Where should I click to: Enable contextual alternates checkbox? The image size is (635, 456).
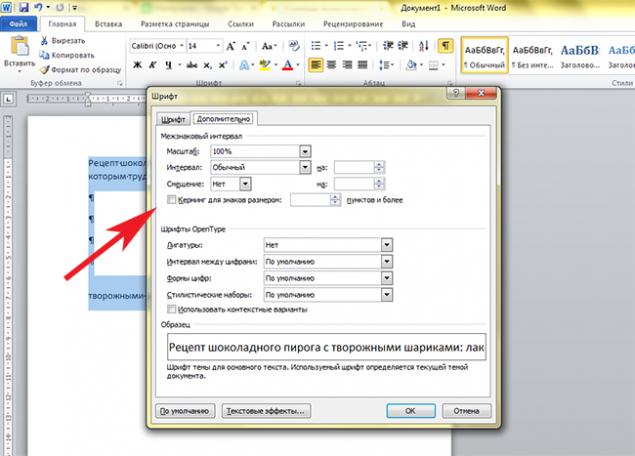(x=172, y=309)
